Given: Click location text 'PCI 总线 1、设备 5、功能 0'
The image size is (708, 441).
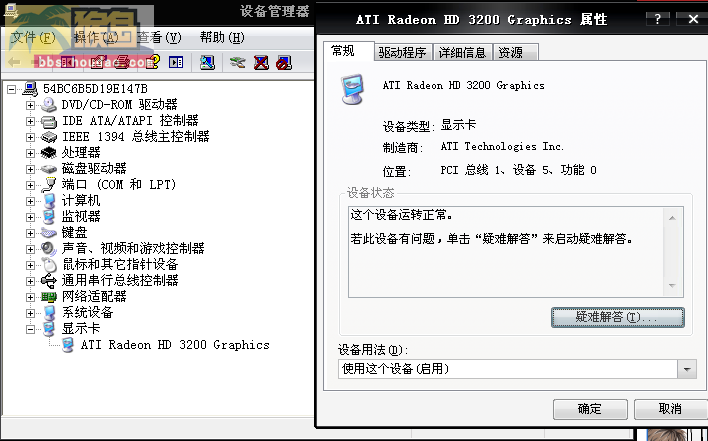Looking at the screenshot, I should pos(518,170).
